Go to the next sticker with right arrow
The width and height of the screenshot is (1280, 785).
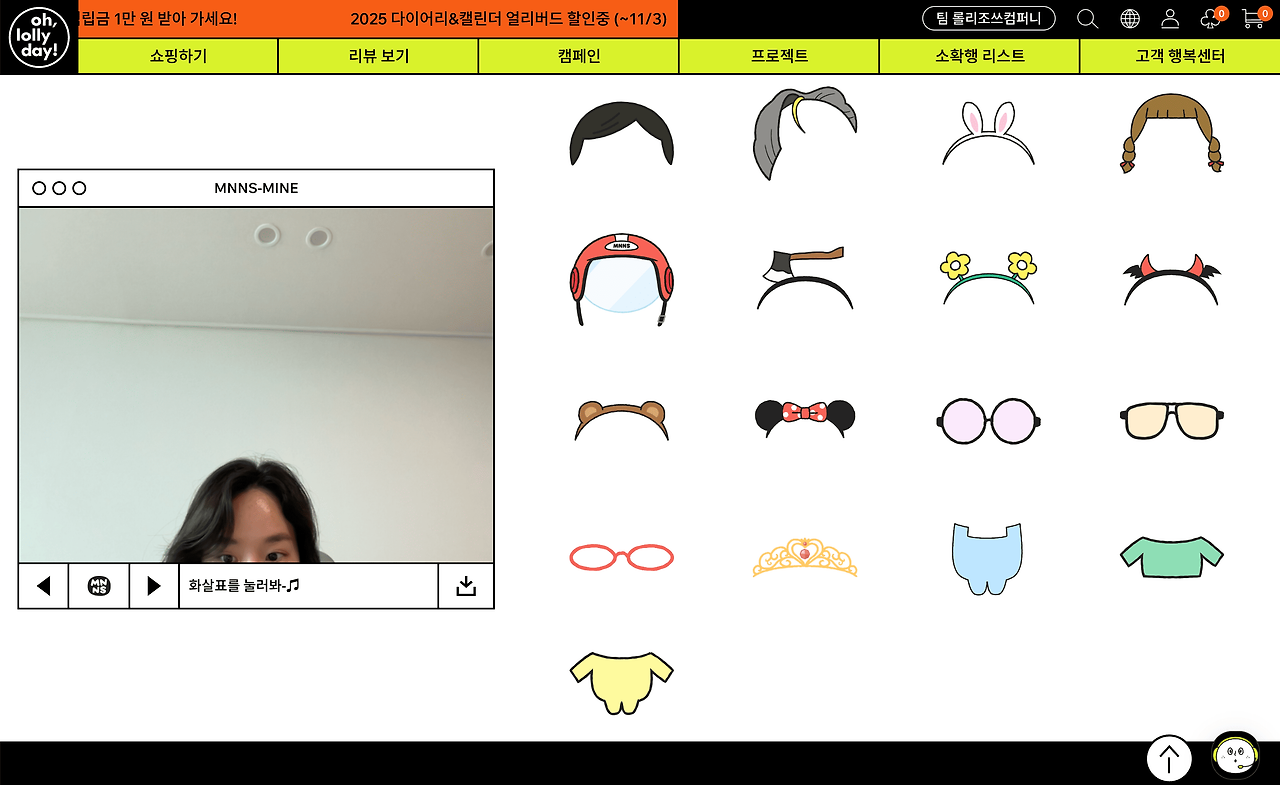[154, 586]
